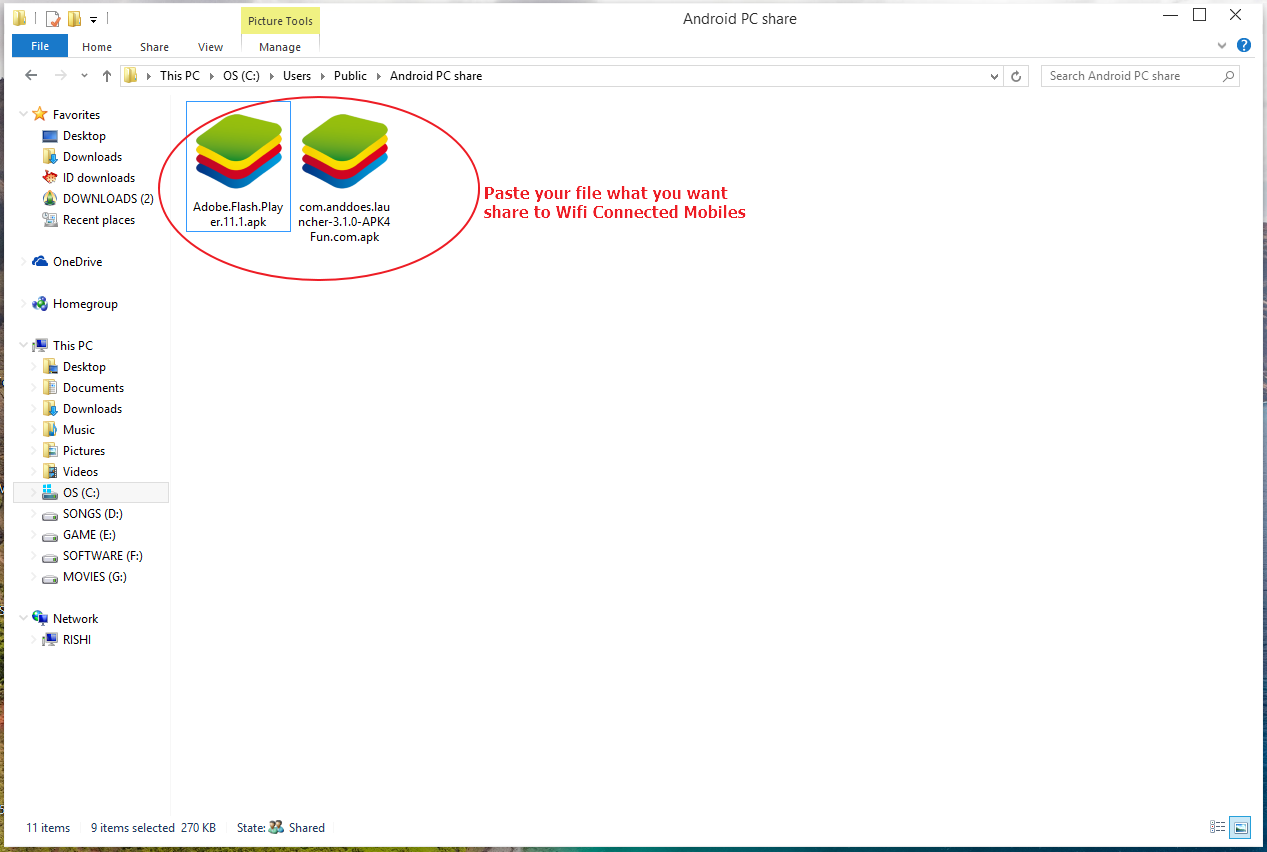Open Recent places

tap(98, 220)
